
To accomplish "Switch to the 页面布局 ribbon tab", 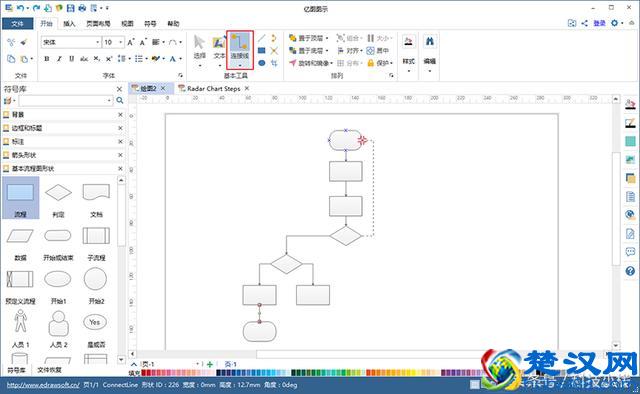I will point(98,24).
